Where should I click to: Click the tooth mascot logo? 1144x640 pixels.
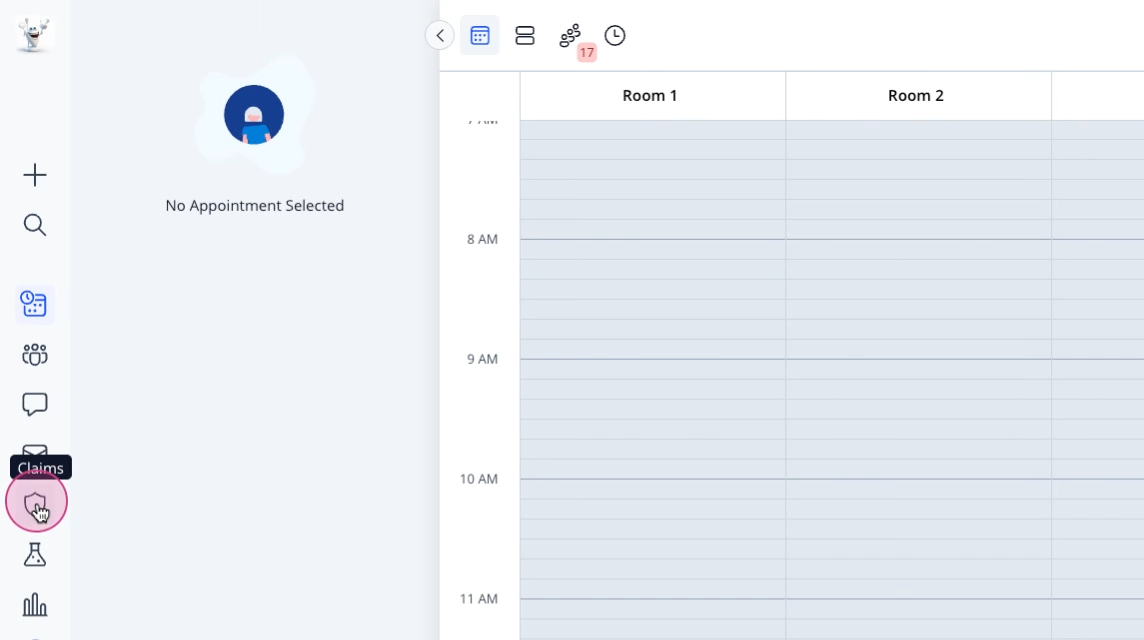click(34, 34)
